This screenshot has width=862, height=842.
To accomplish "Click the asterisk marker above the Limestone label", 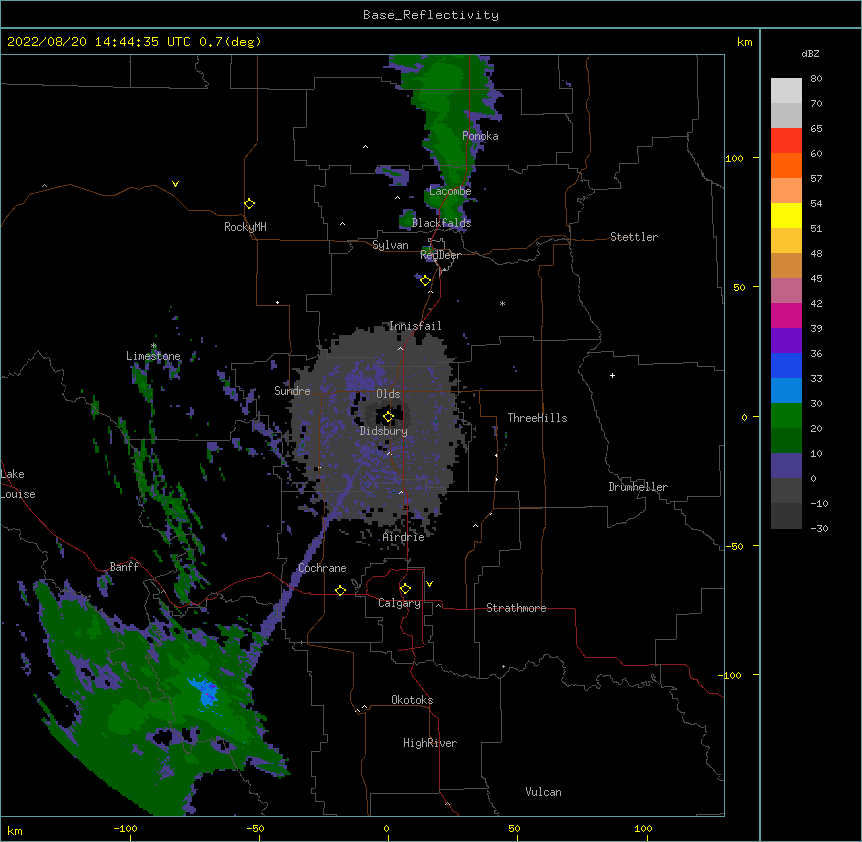I will pyautogui.click(x=154, y=346).
